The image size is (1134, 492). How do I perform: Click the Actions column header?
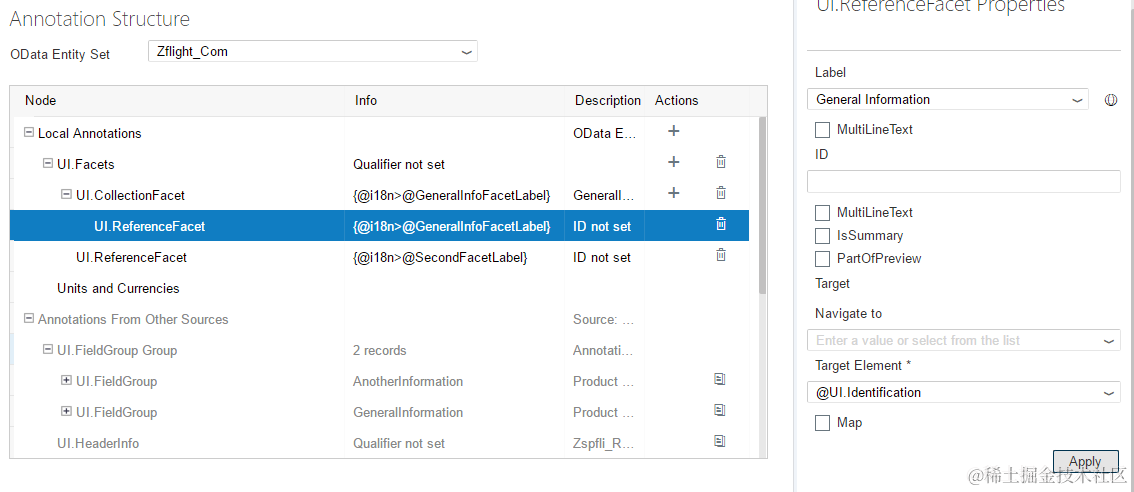pyautogui.click(x=677, y=101)
